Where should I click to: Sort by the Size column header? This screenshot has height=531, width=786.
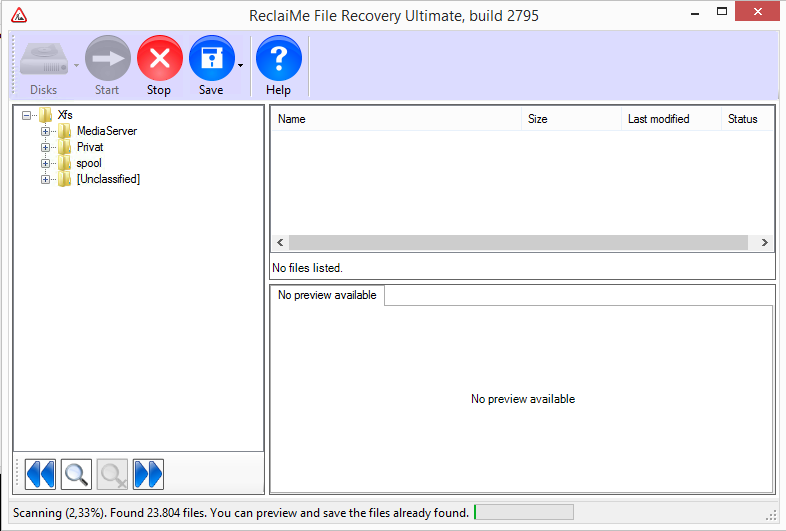click(x=571, y=119)
